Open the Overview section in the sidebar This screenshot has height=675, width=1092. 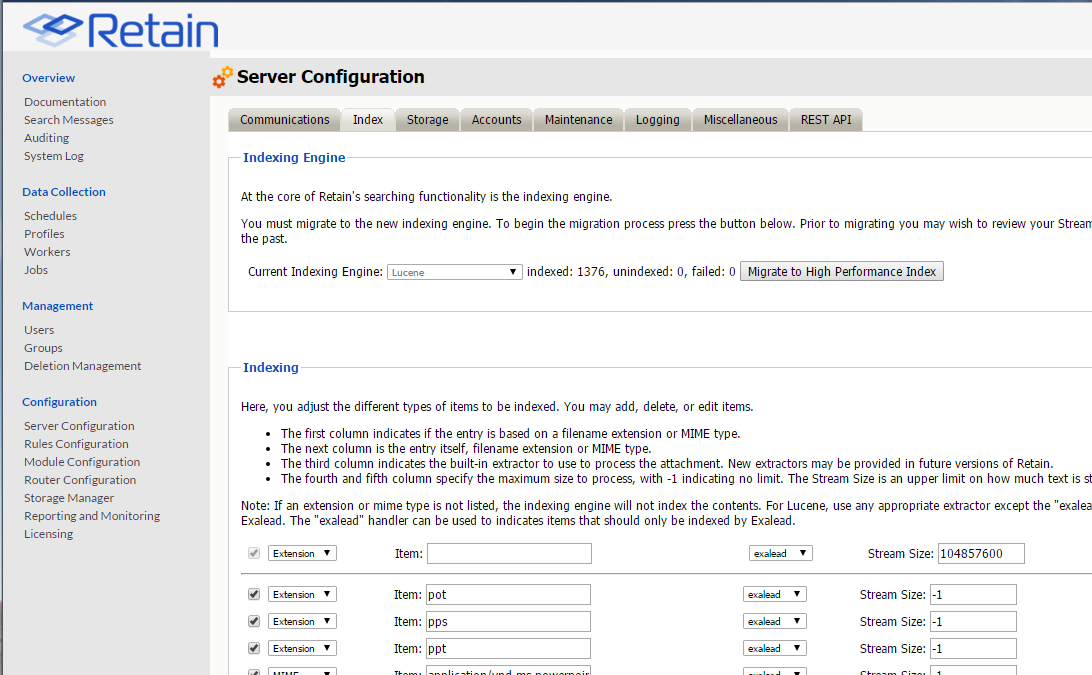(48, 78)
